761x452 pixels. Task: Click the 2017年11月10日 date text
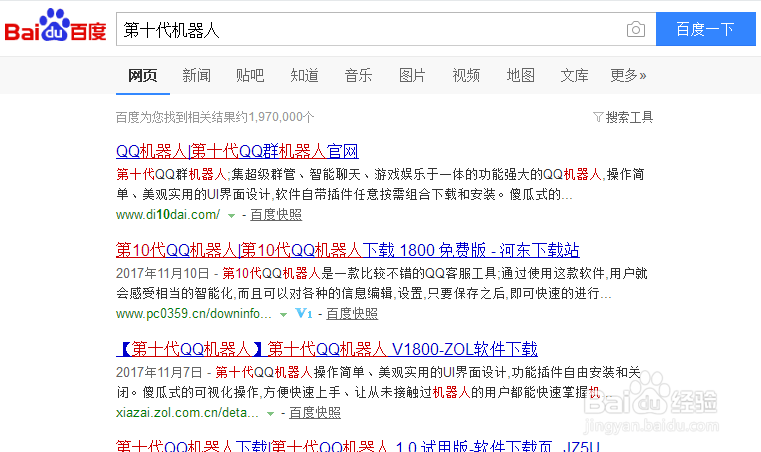pyautogui.click(x=163, y=273)
